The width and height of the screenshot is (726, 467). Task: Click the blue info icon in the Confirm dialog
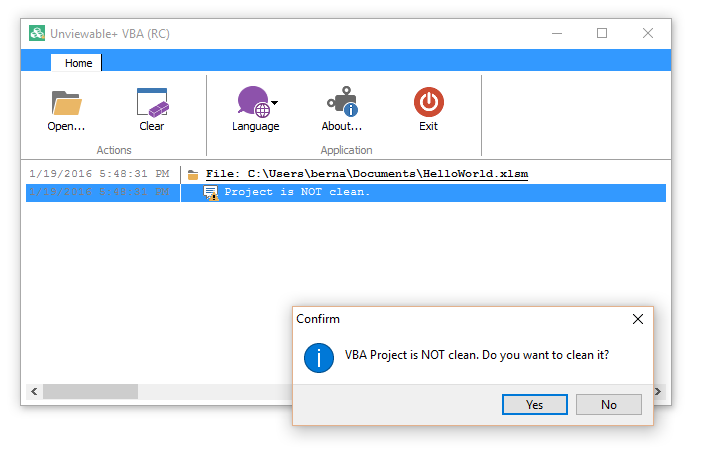click(x=318, y=356)
